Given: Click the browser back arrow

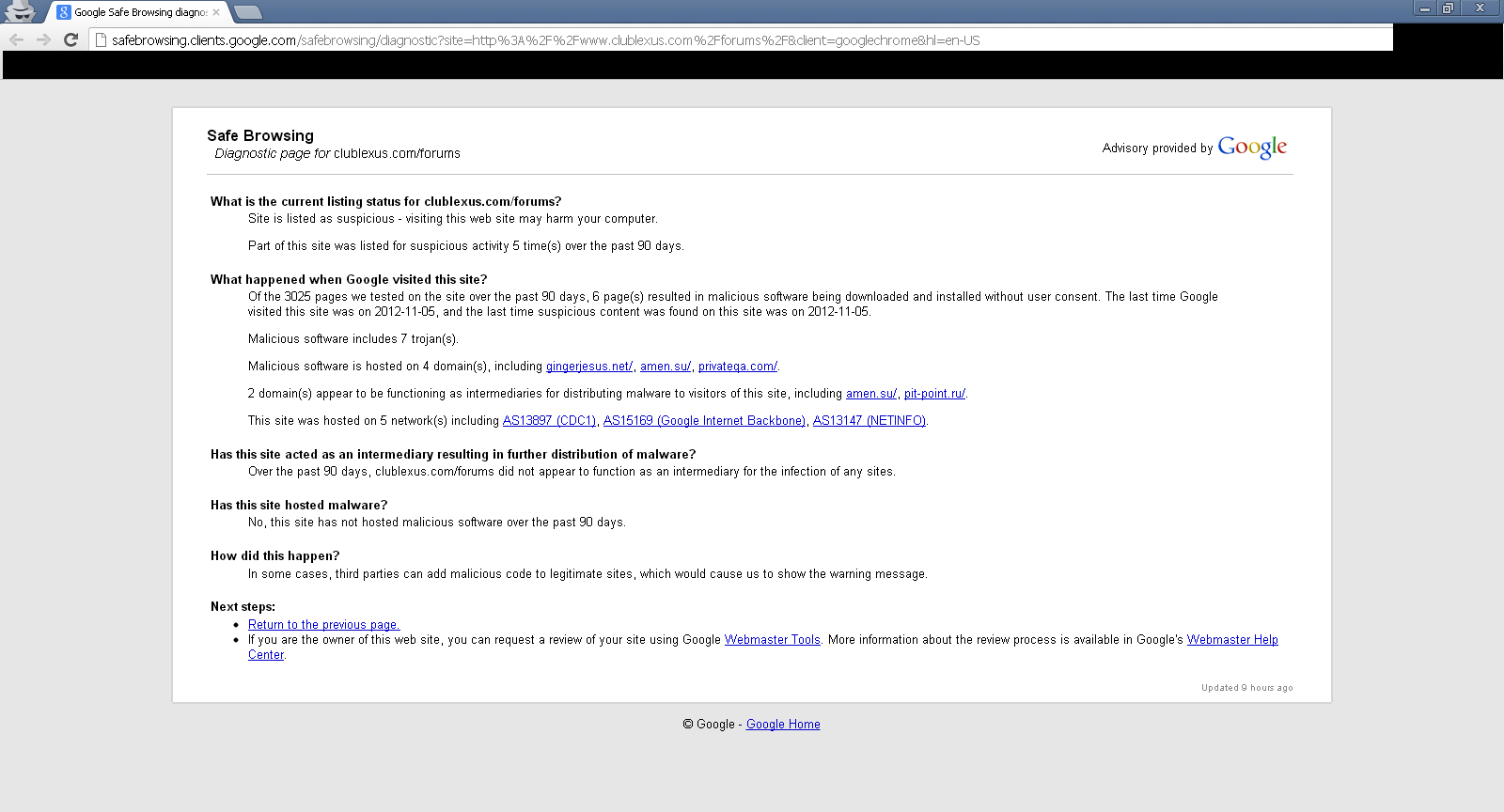Looking at the screenshot, I should (x=16, y=39).
